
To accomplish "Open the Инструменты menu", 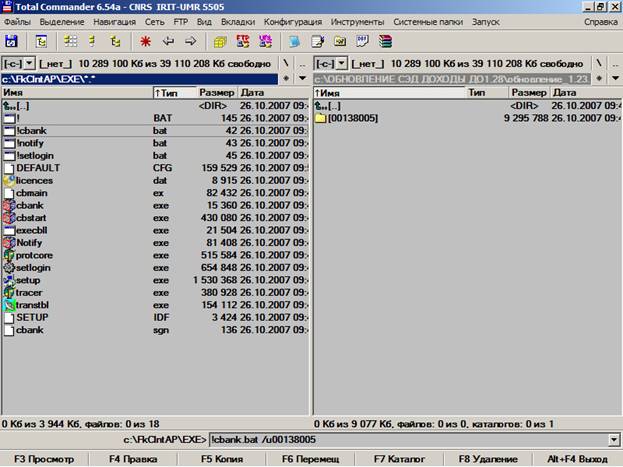I will [x=357, y=22].
